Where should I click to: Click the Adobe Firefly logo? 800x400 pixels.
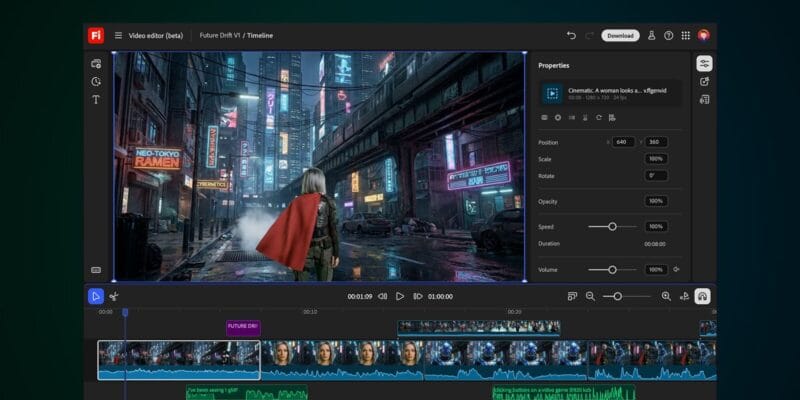[96, 36]
